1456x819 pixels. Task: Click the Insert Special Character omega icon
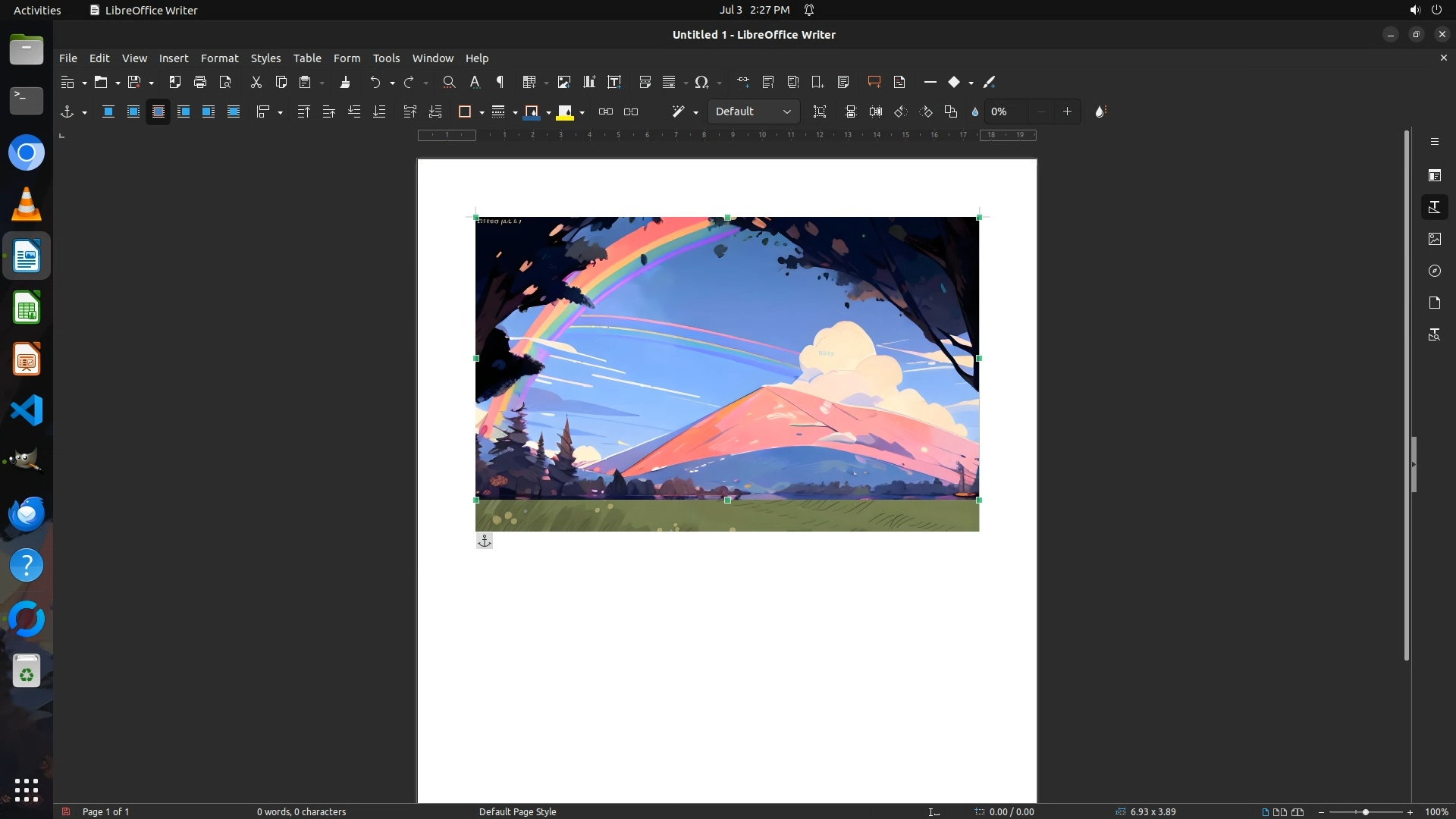[x=701, y=82]
